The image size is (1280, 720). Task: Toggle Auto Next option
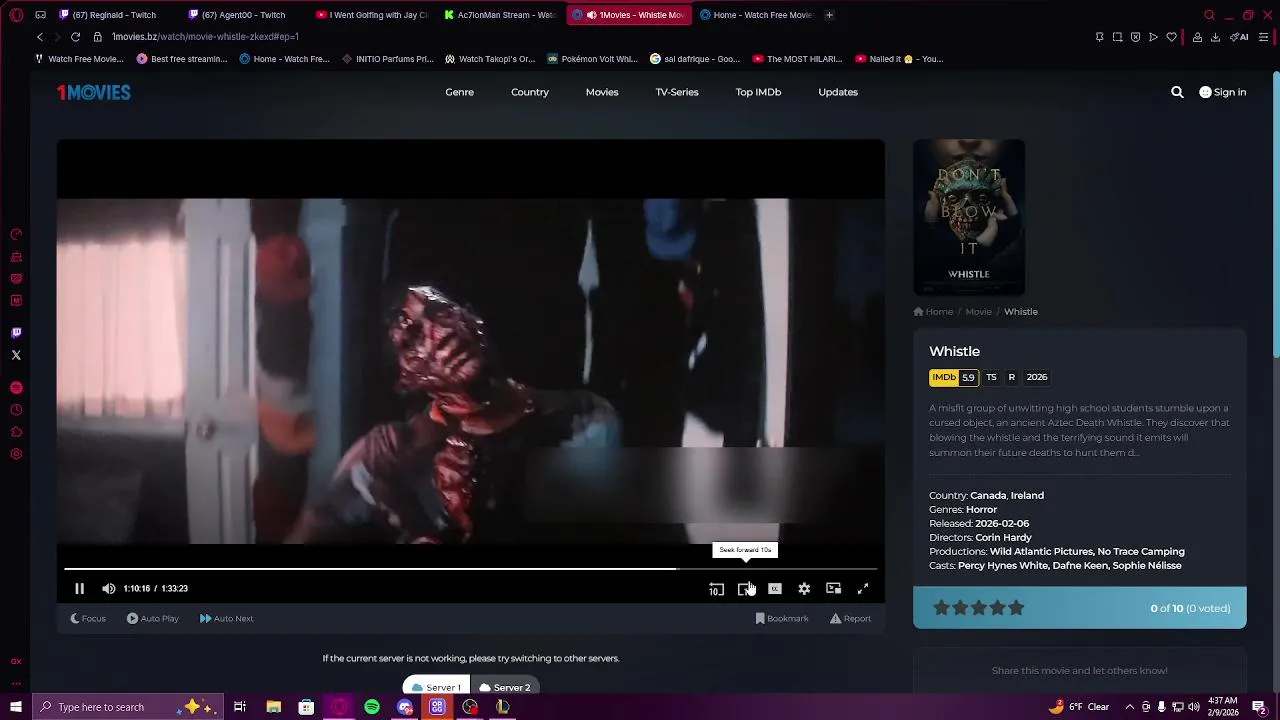226,618
